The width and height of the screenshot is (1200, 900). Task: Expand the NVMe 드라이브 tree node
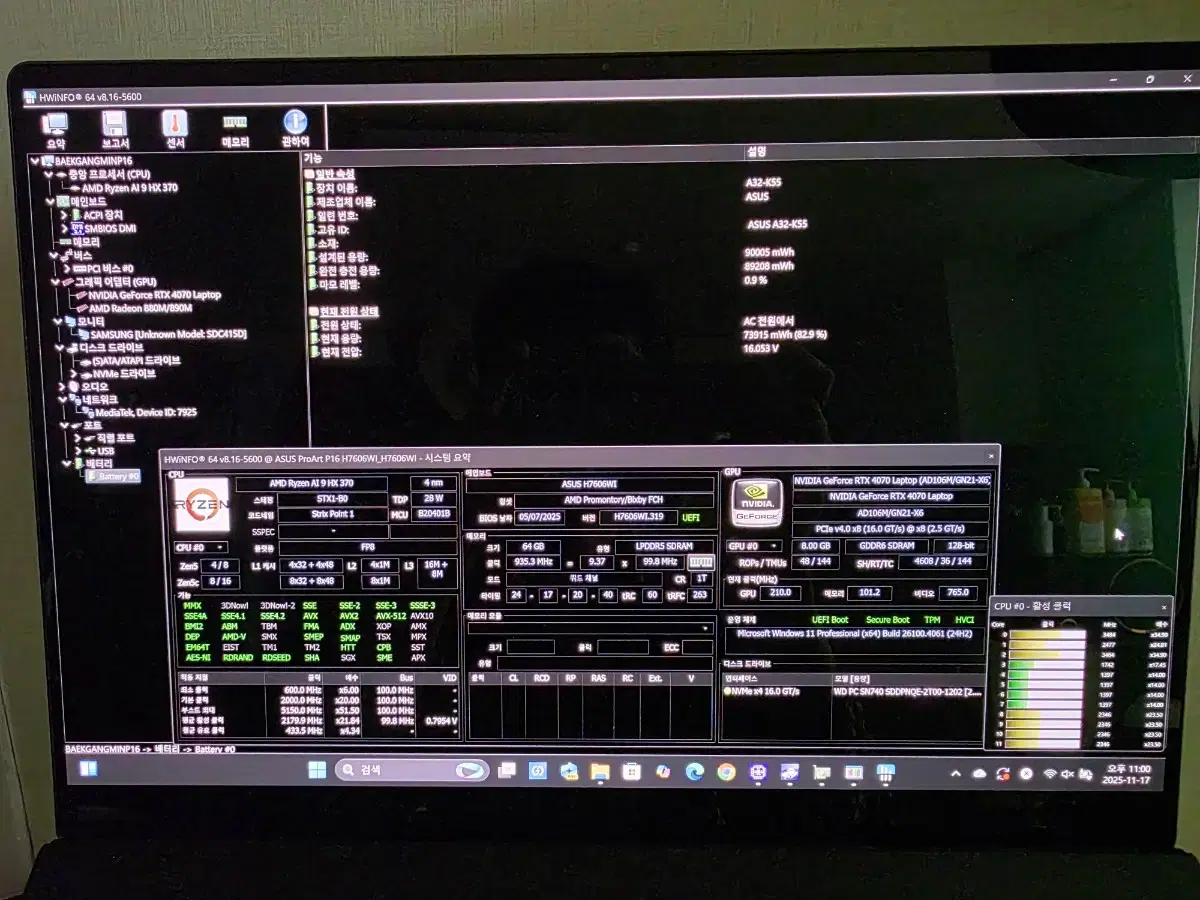coord(76,374)
